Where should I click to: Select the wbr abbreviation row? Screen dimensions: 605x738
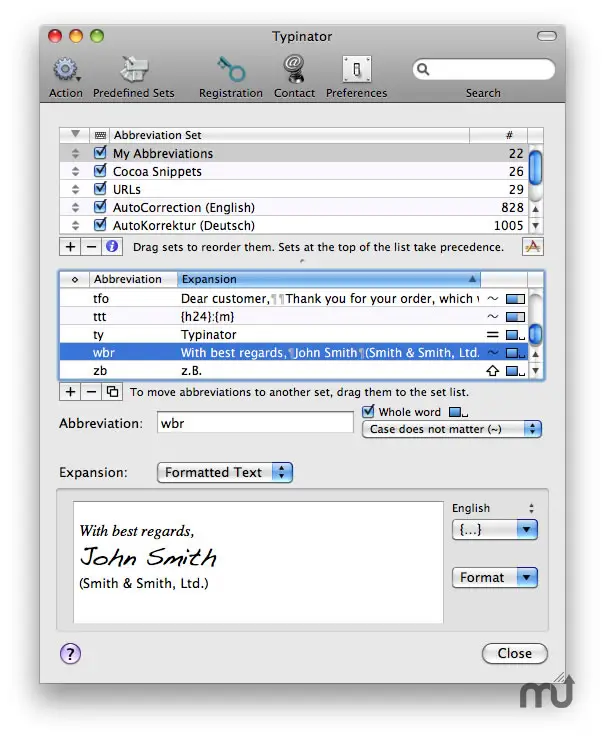tap(293, 353)
